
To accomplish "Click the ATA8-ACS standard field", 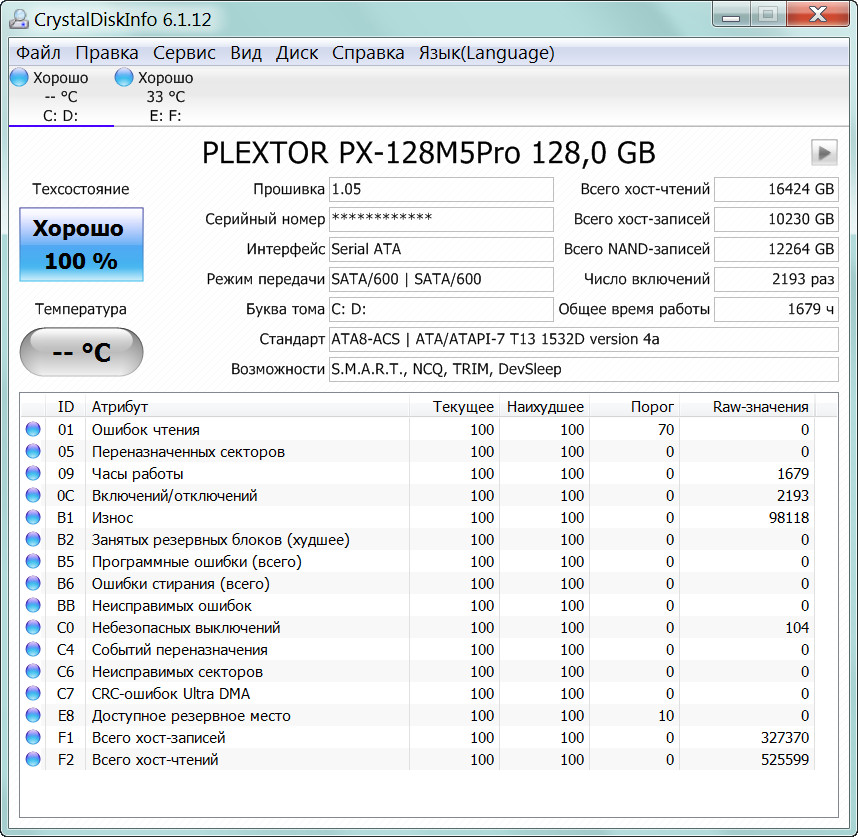I will 583,339.
